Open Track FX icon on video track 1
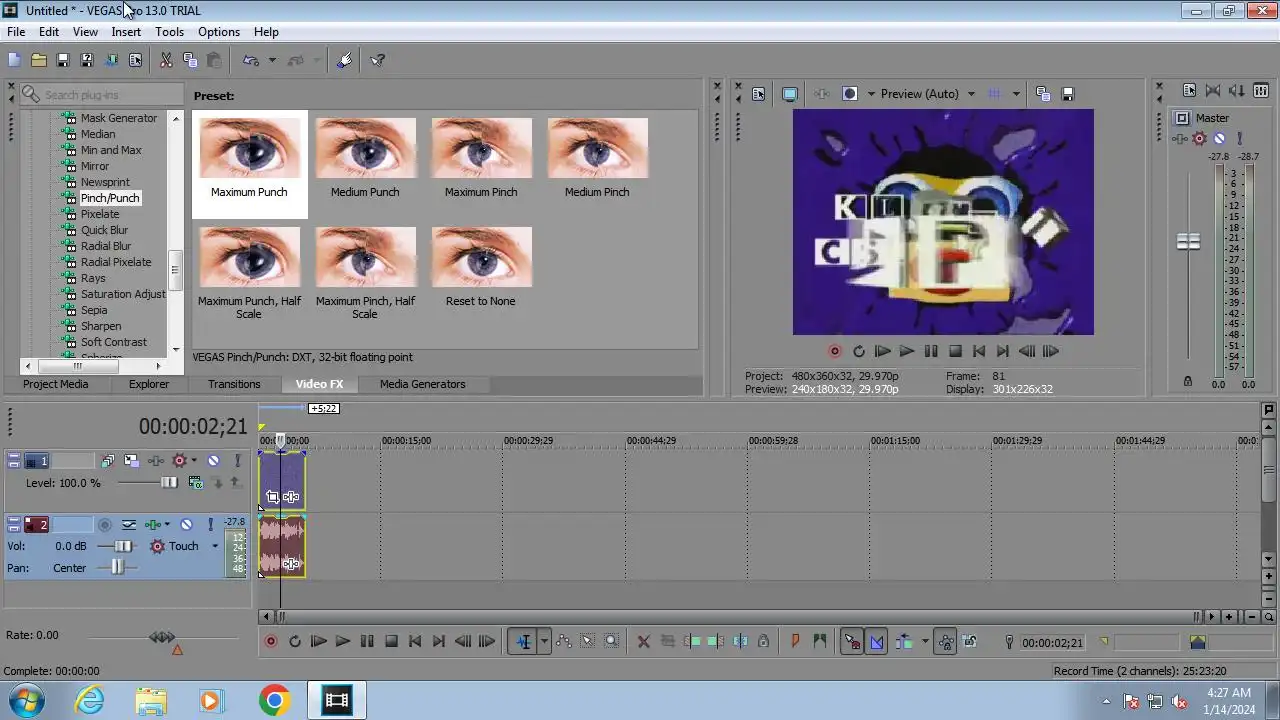This screenshot has width=1280, height=720. pos(156,461)
